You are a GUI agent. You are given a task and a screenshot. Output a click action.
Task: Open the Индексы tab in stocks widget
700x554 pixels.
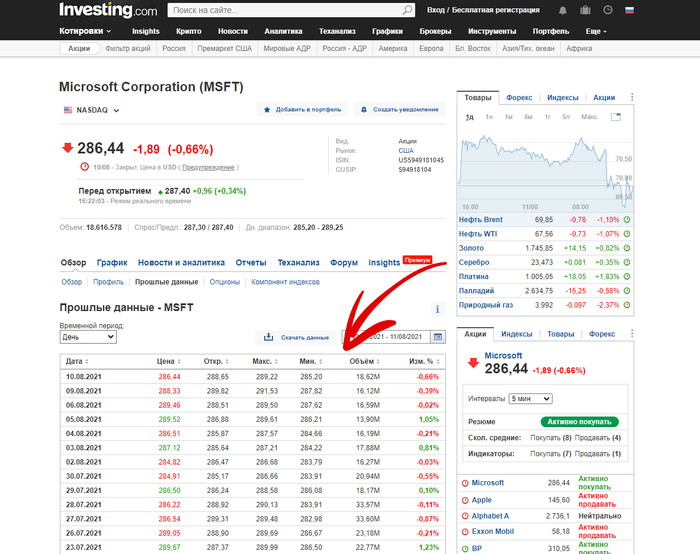coord(517,334)
